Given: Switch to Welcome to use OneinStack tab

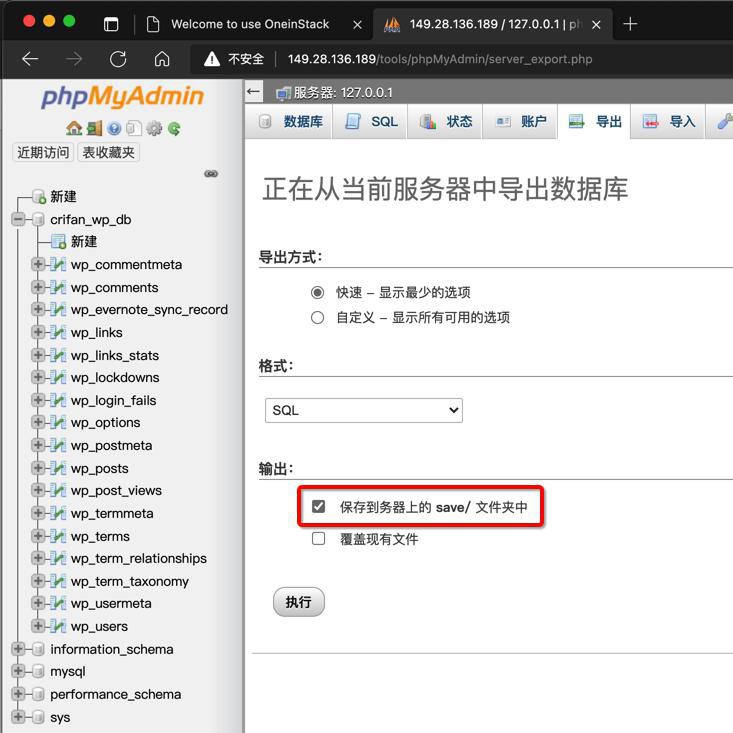Looking at the screenshot, I should pyautogui.click(x=250, y=24).
